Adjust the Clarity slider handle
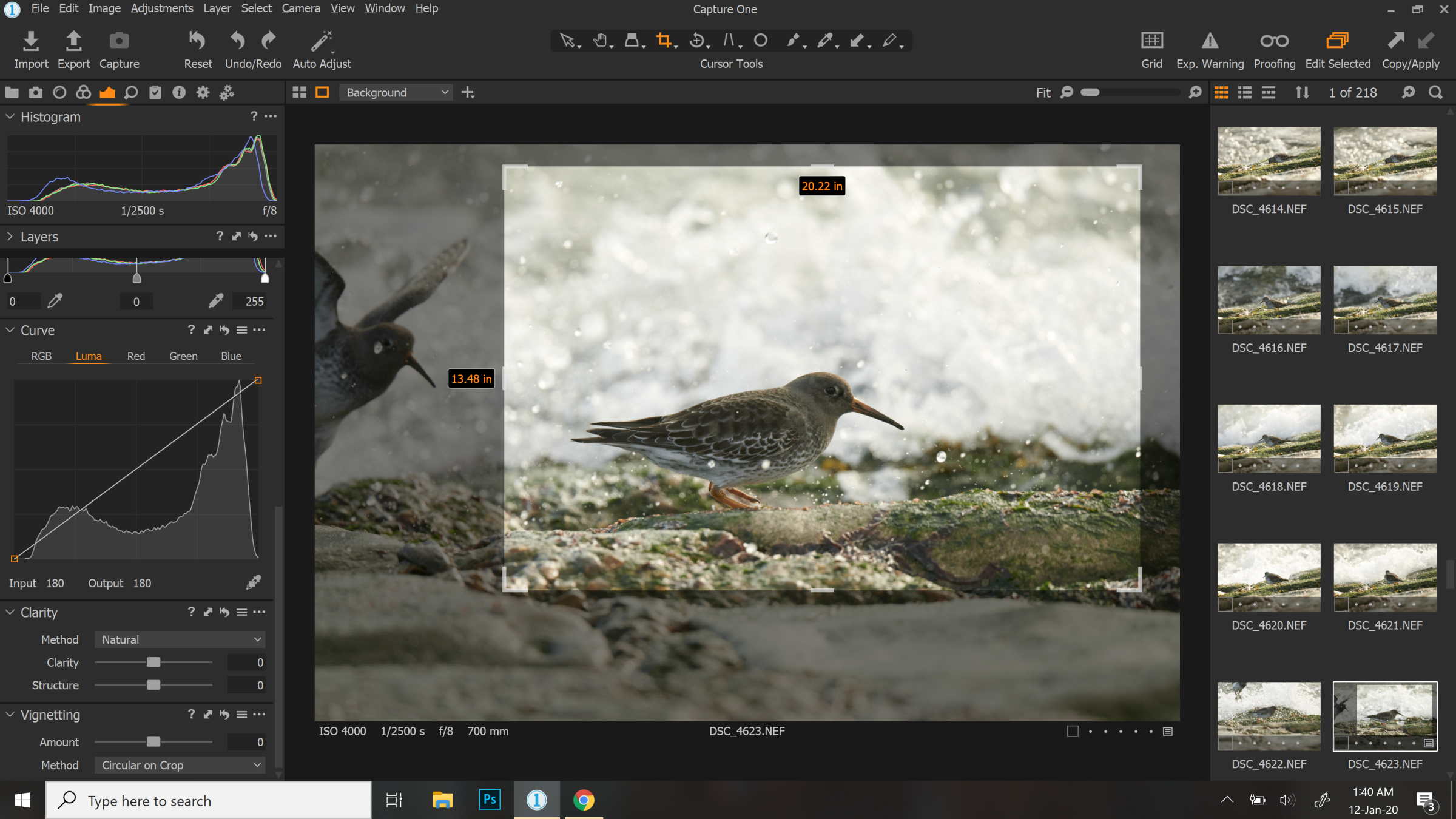Screen dimensions: 1456x819 click(153, 662)
